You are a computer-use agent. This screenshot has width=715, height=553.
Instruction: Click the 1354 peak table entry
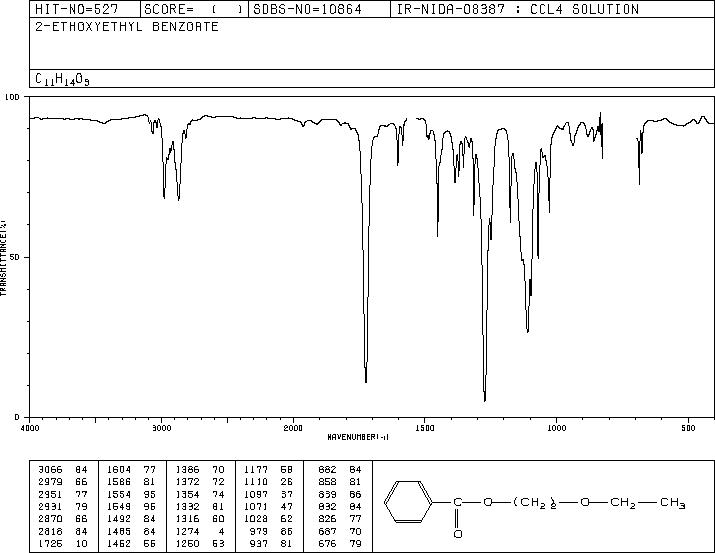pyautogui.click(x=200, y=494)
